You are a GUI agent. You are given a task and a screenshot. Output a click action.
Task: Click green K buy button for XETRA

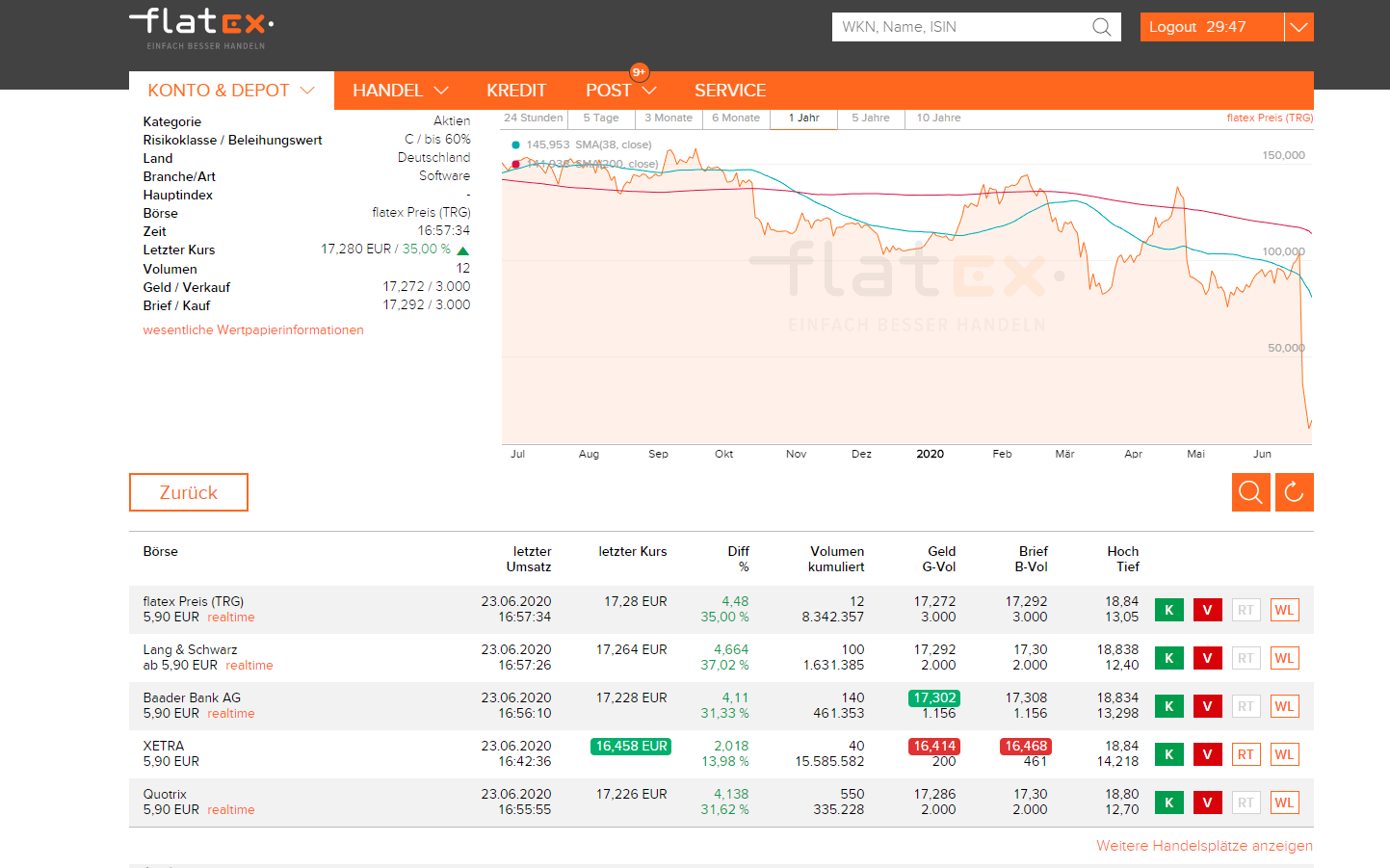pyautogui.click(x=1168, y=754)
